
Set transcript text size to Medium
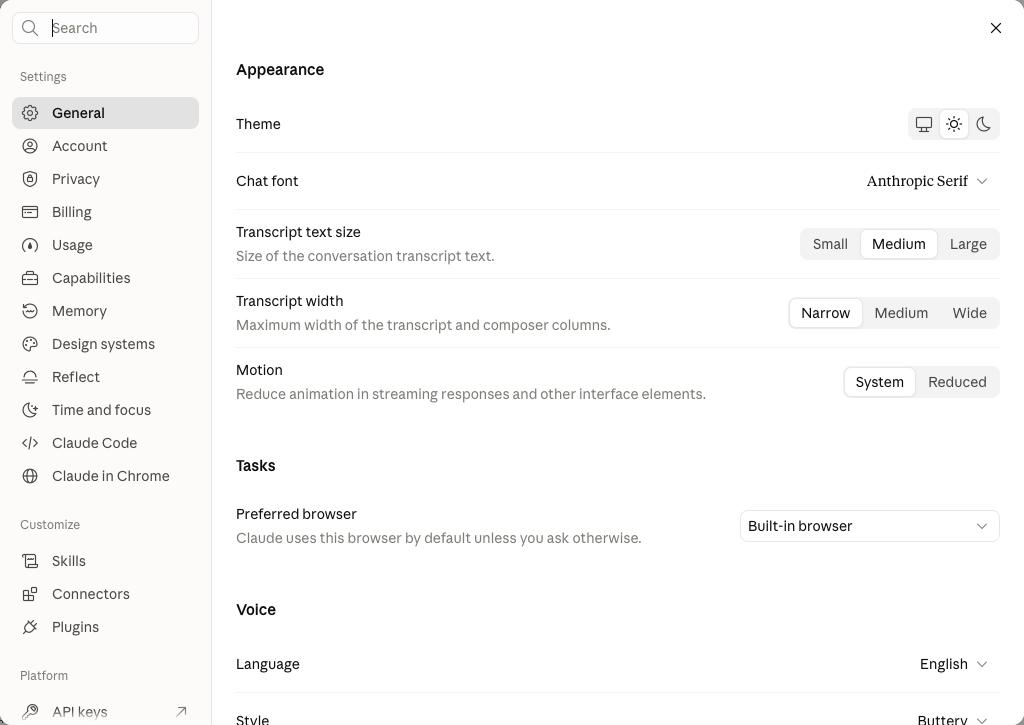pyautogui.click(x=899, y=244)
